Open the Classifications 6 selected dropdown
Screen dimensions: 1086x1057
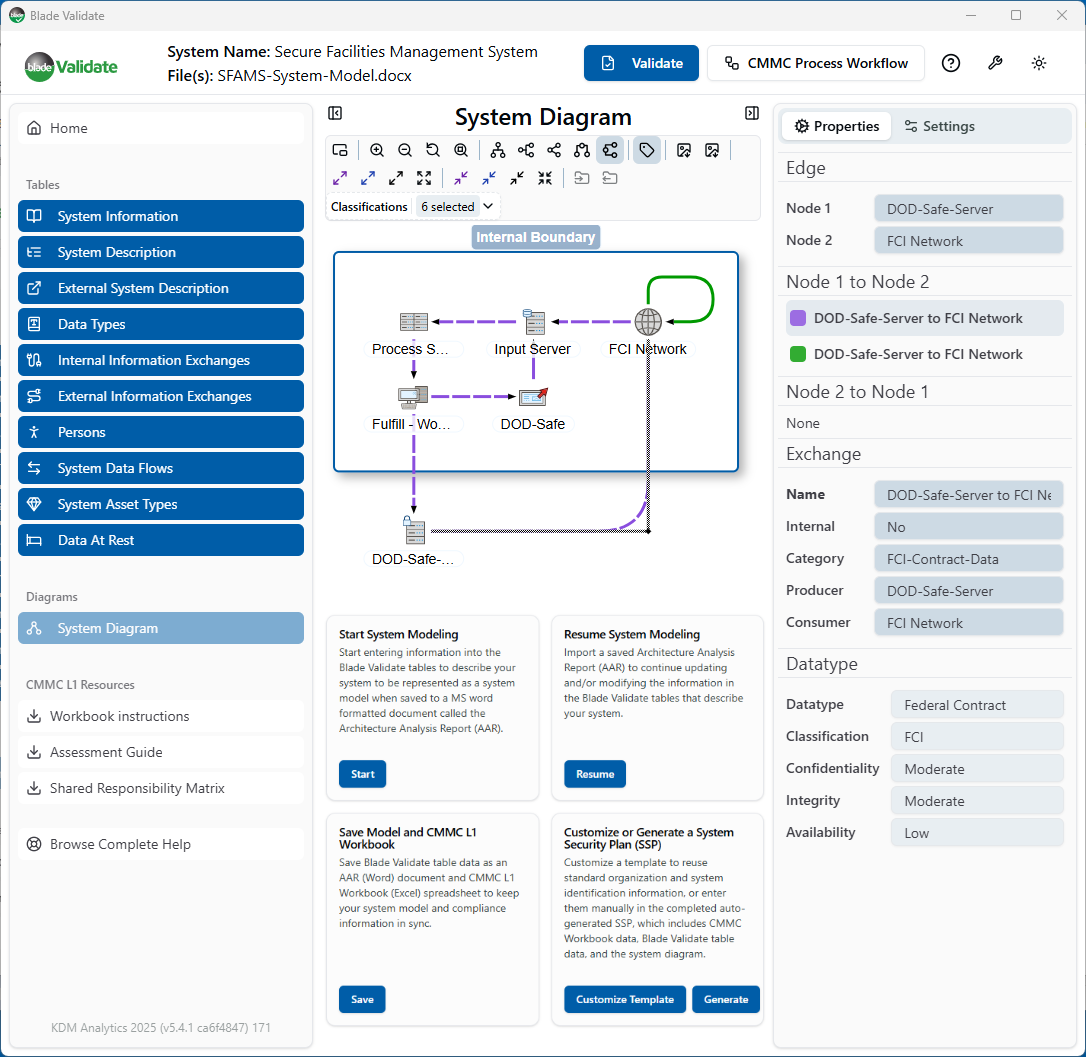[x=457, y=207]
